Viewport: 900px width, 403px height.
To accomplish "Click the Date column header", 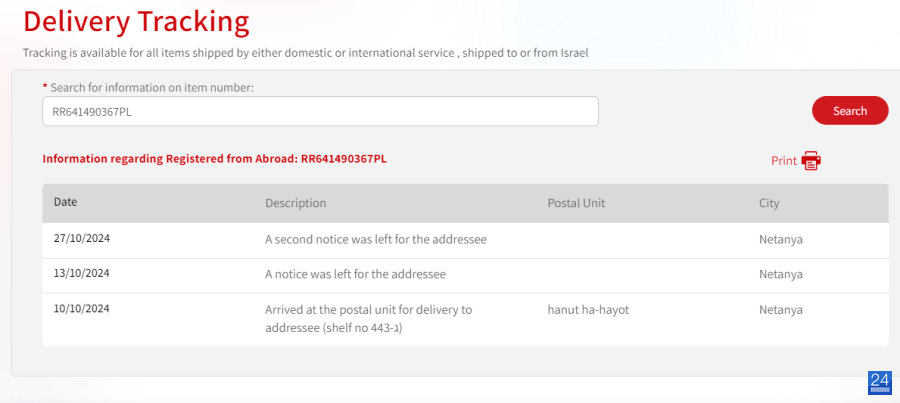I will tap(65, 202).
